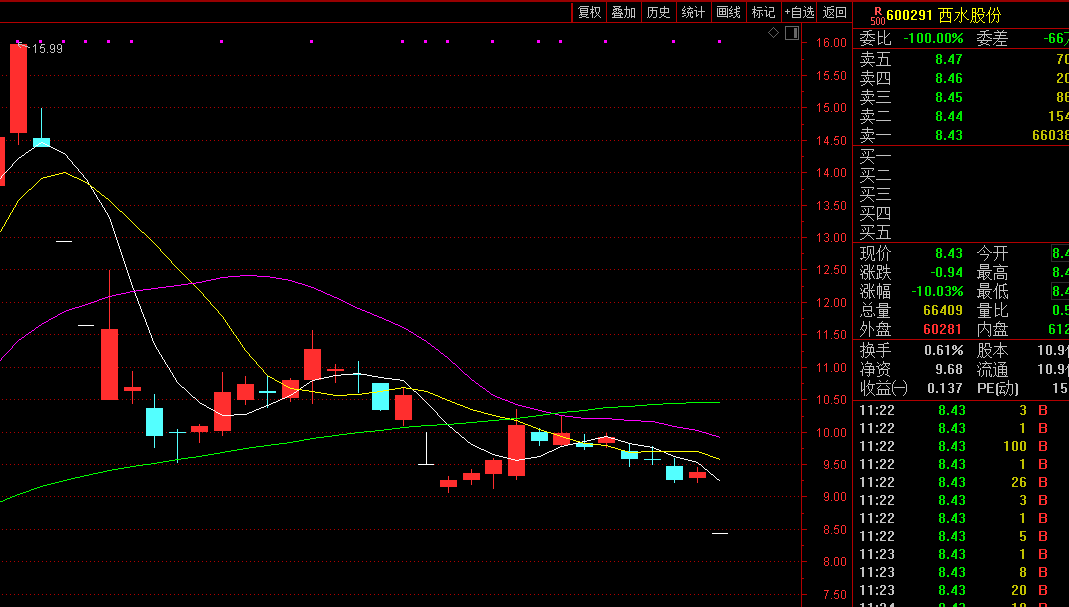
Task: Click the 卖五 price 8.47 row
Action: [x=948, y=60]
